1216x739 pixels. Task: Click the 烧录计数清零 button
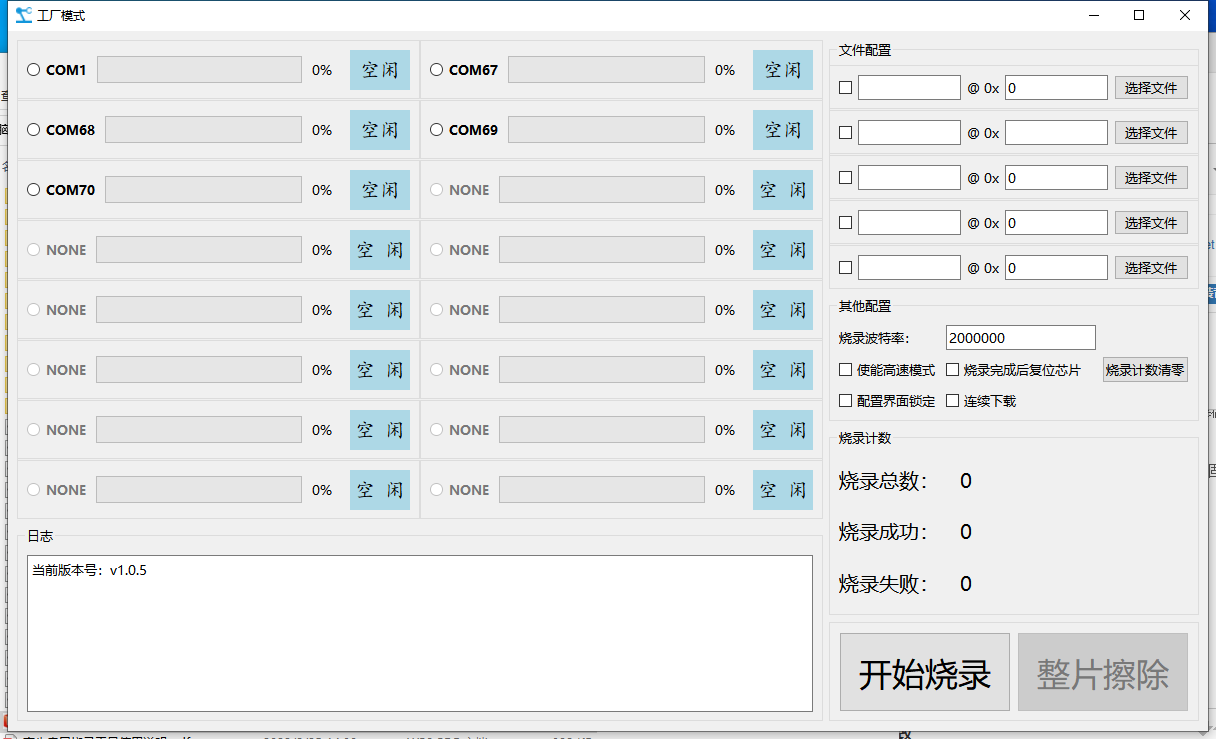click(x=1145, y=370)
